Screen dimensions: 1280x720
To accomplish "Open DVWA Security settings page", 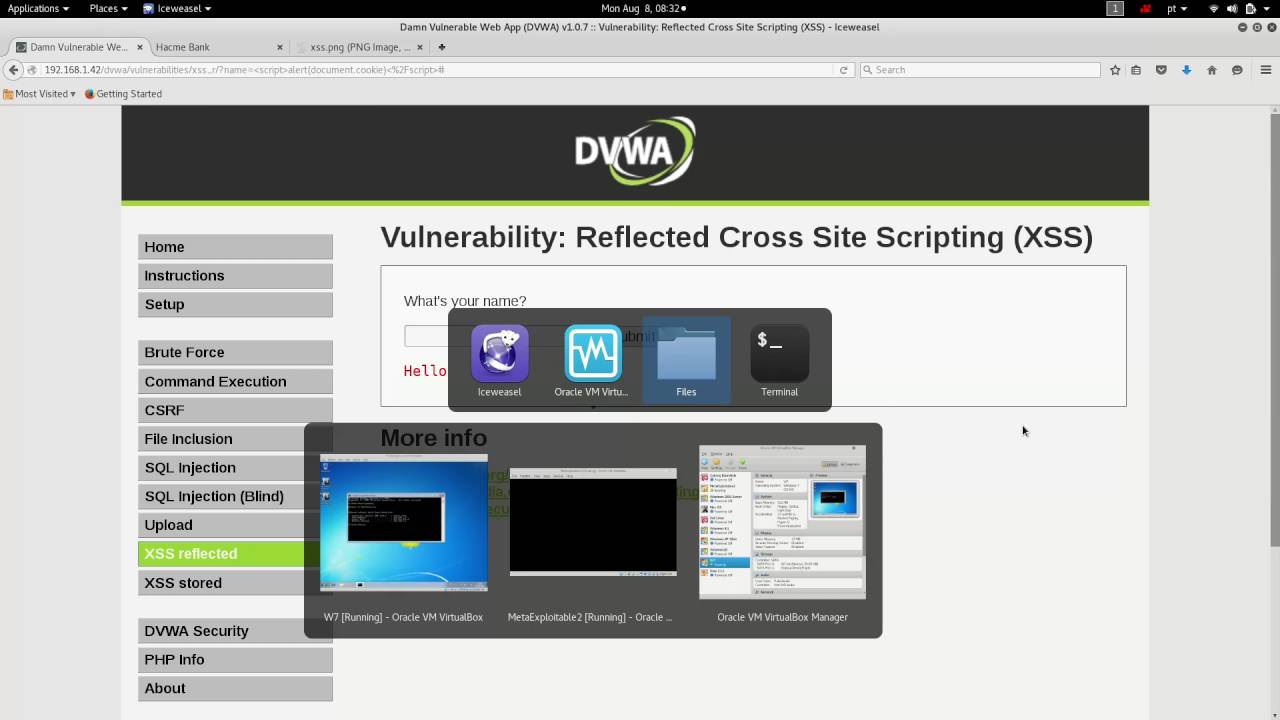I will pyautogui.click(x=235, y=631).
